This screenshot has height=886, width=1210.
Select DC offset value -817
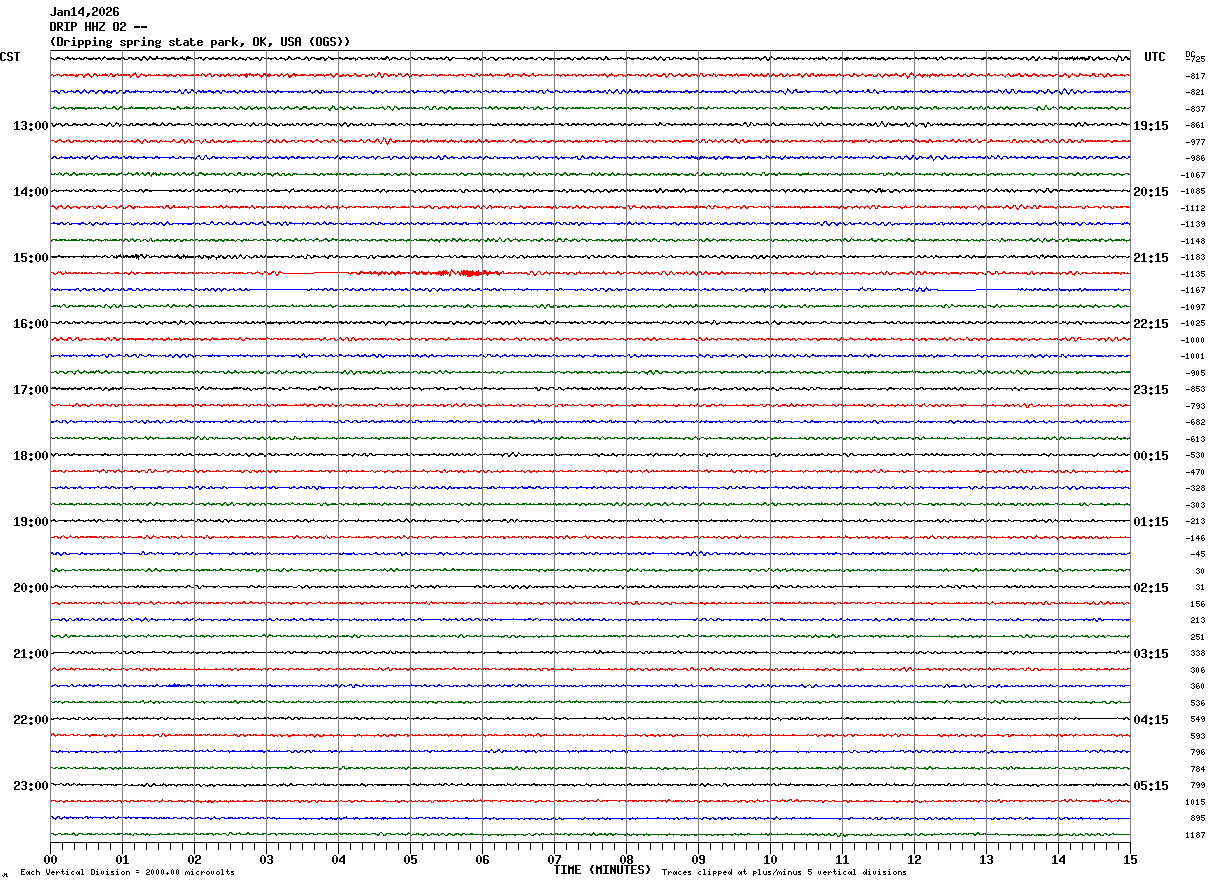[1195, 76]
